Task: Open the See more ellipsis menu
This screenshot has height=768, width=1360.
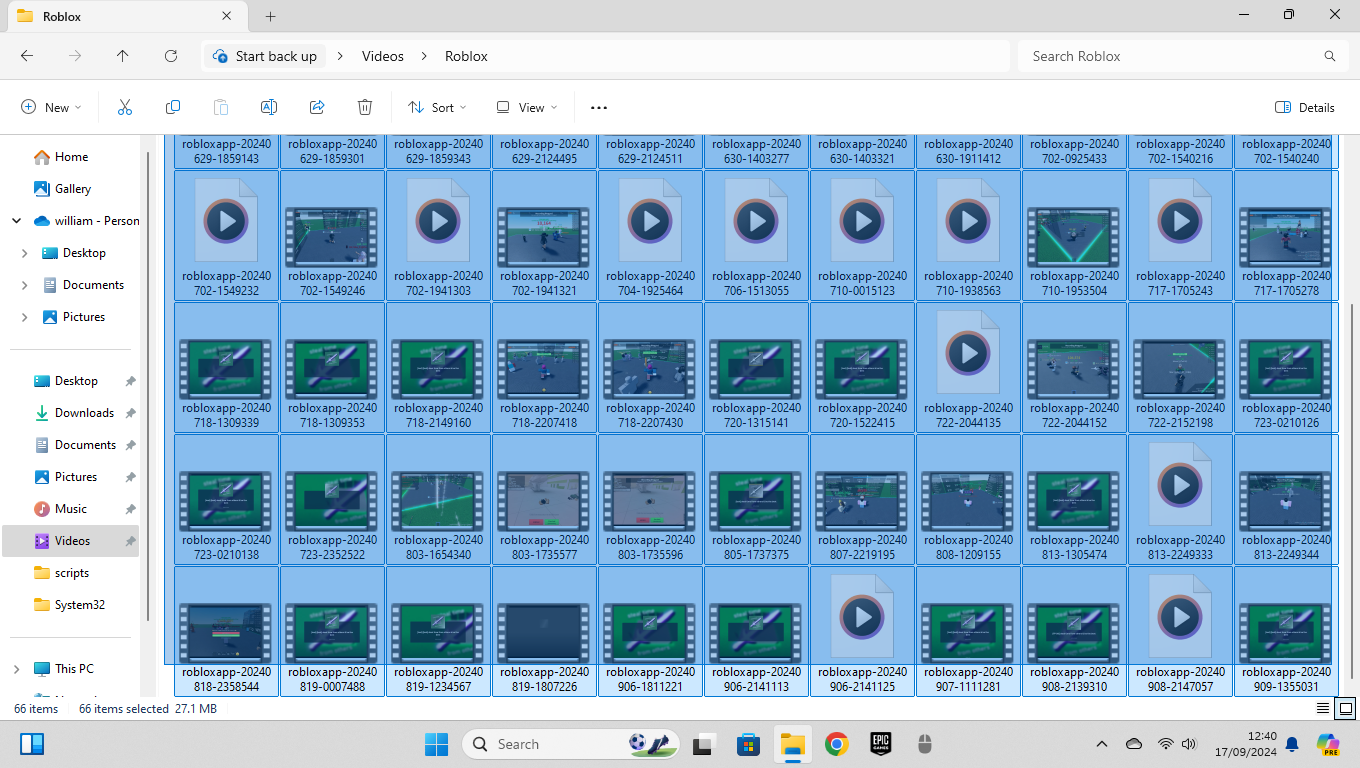Action: (599, 107)
